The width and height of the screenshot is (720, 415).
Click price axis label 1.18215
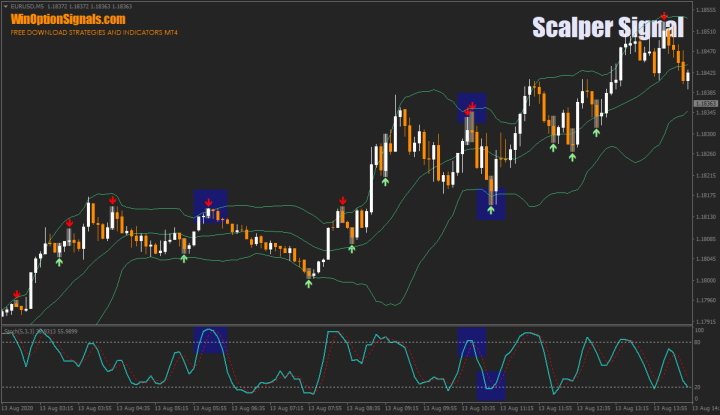(x=706, y=175)
